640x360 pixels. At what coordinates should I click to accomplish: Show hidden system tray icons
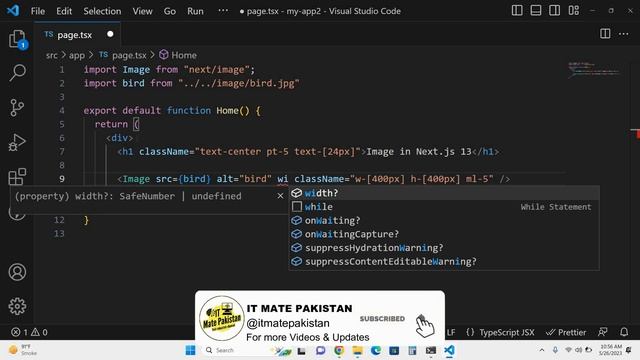point(542,350)
